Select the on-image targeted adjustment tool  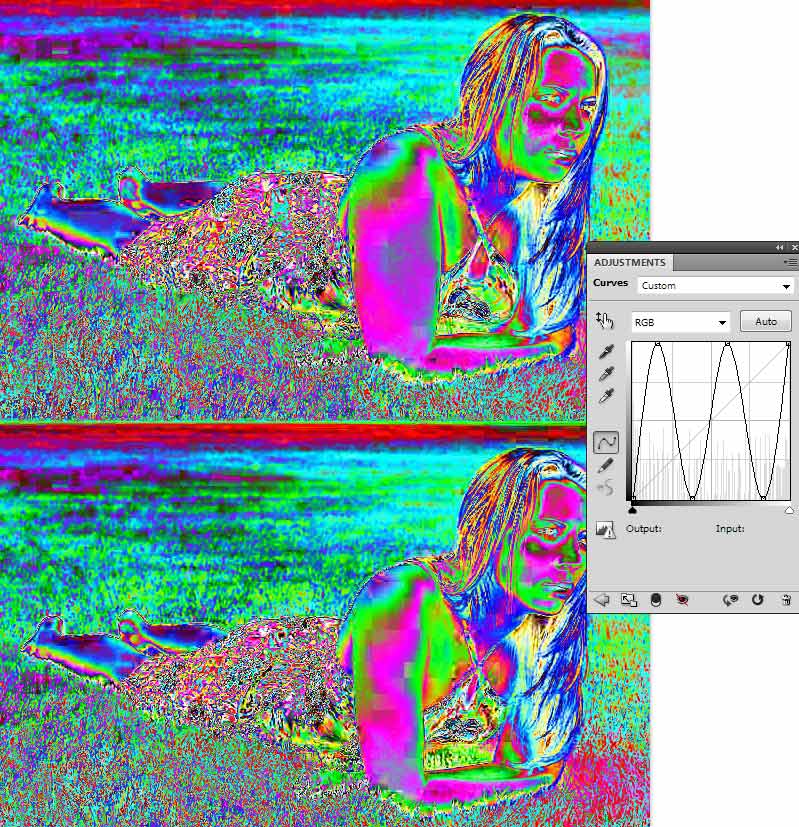603,321
